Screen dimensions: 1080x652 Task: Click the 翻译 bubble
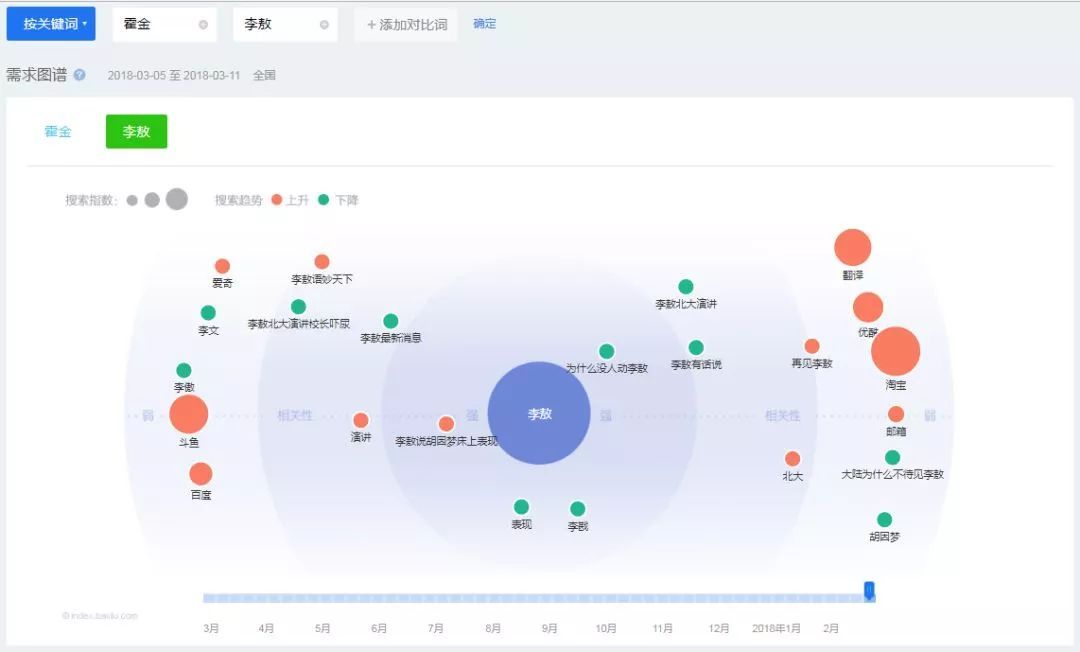pos(853,248)
